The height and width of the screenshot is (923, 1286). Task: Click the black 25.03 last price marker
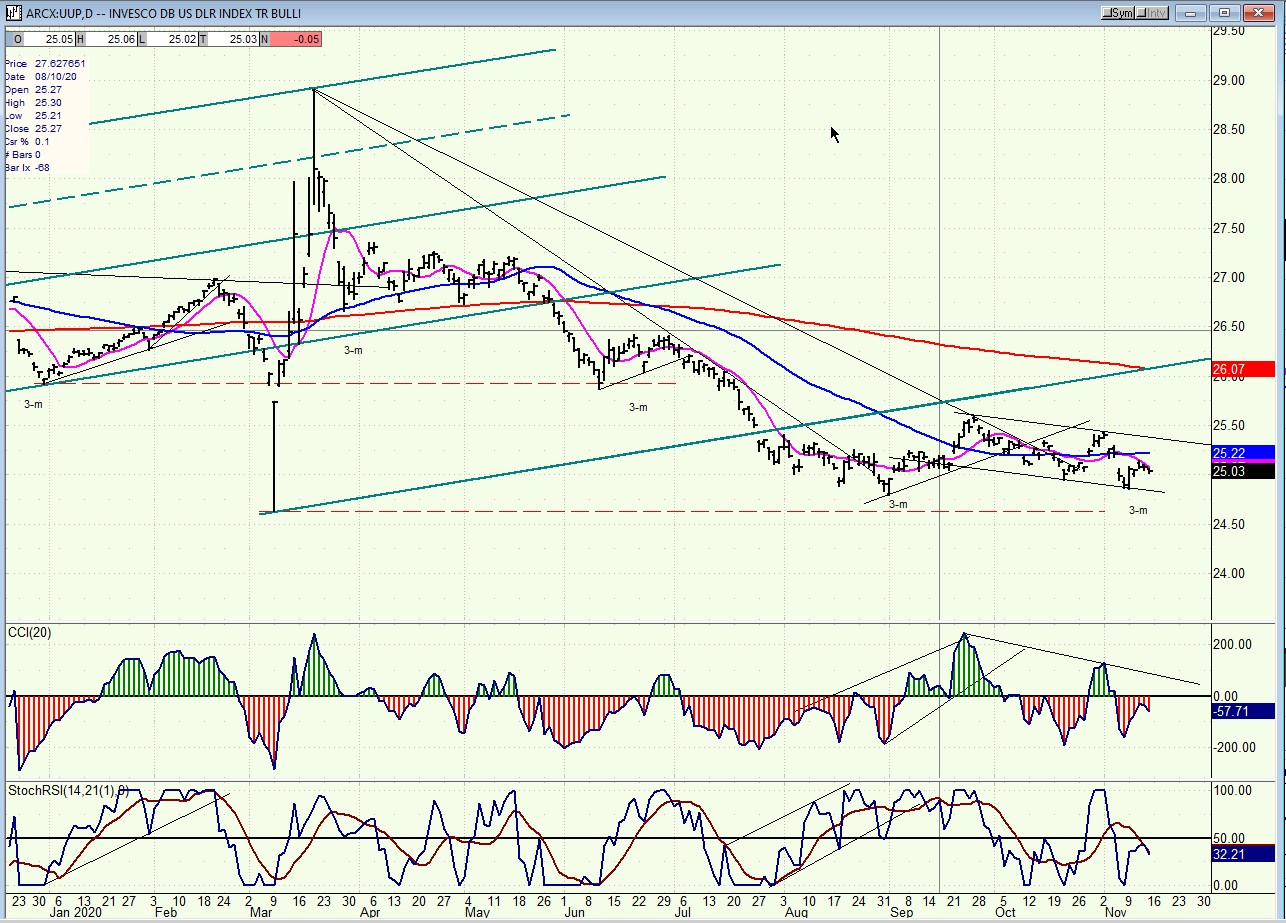coord(1240,471)
